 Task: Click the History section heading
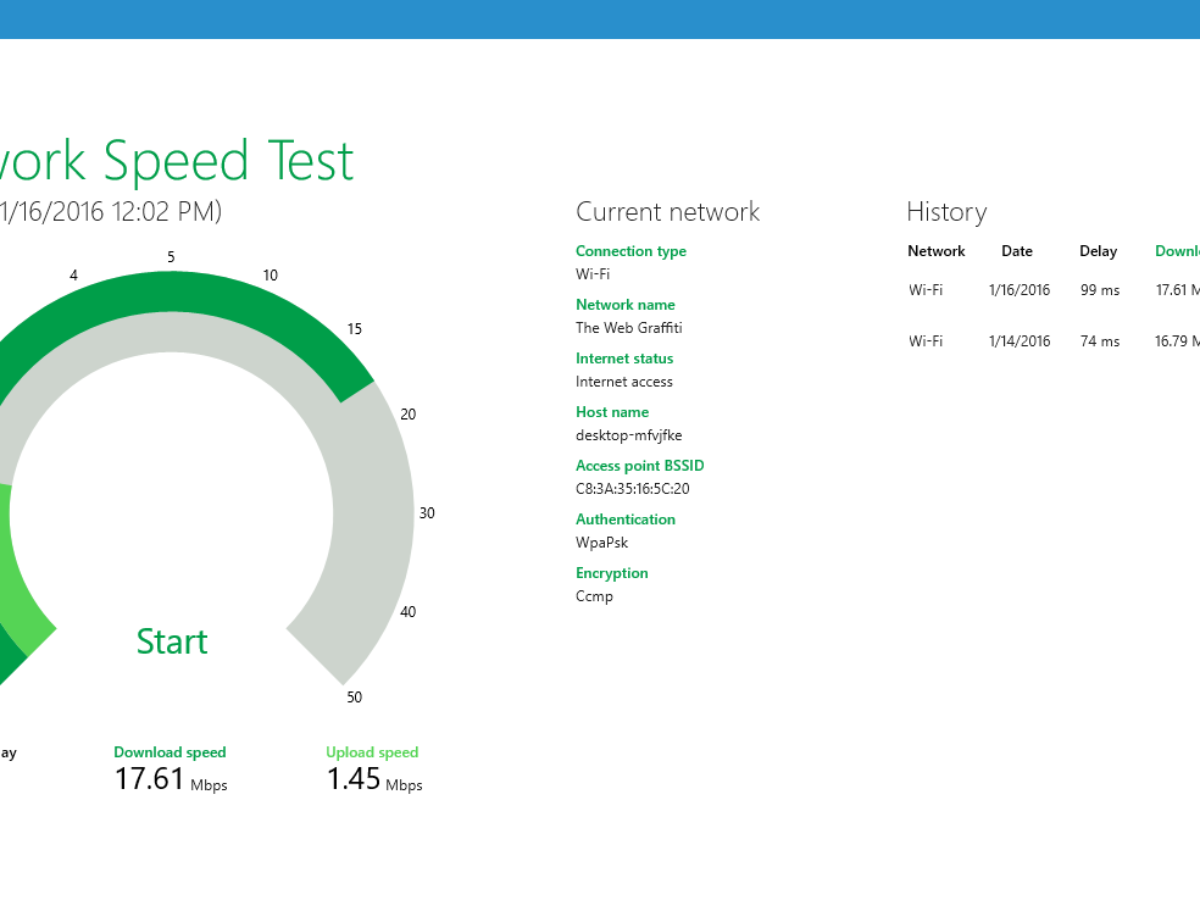[946, 212]
